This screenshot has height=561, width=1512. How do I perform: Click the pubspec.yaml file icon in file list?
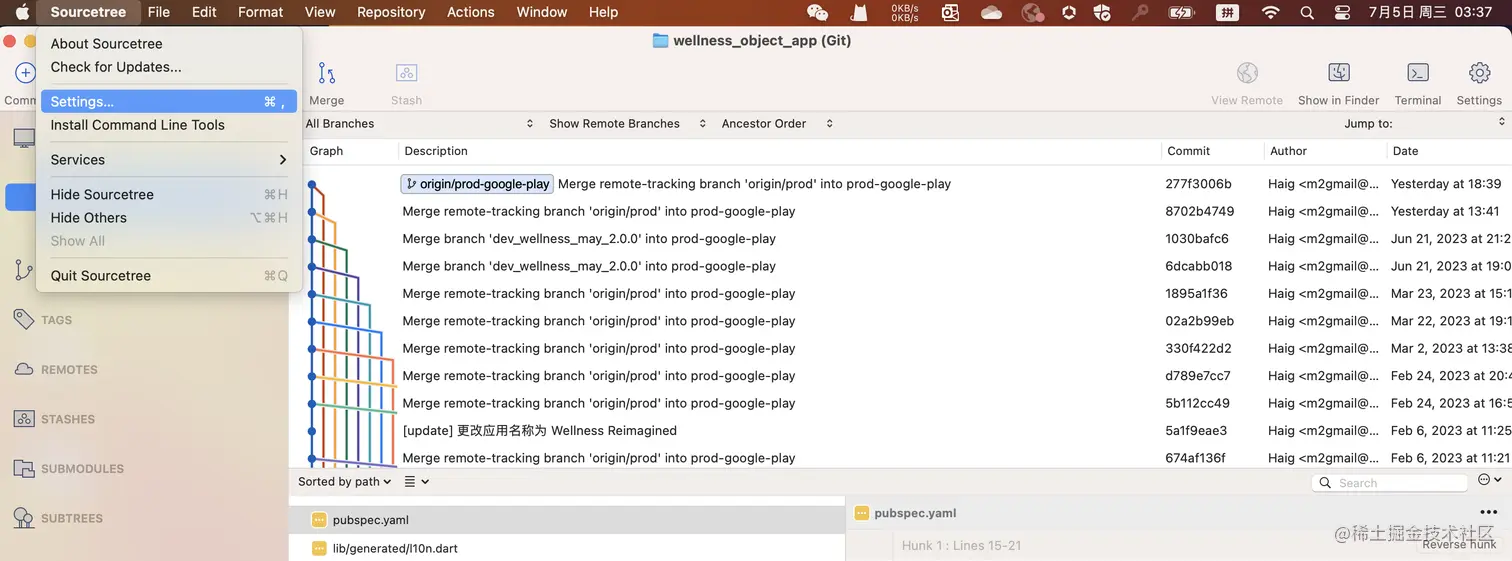[319, 520]
